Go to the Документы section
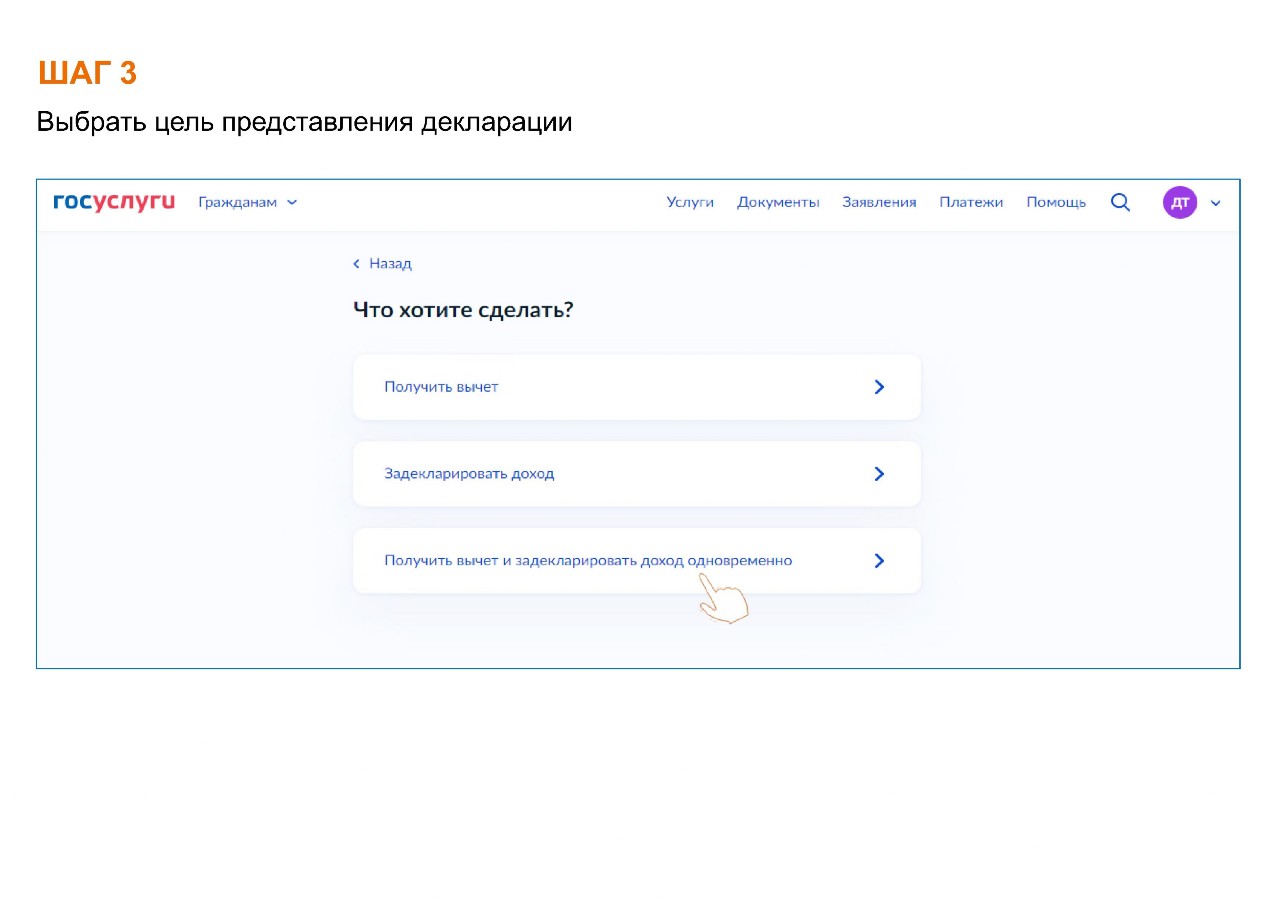The height and width of the screenshot is (905, 1280). pyautogui.click(x=778, y=202)
